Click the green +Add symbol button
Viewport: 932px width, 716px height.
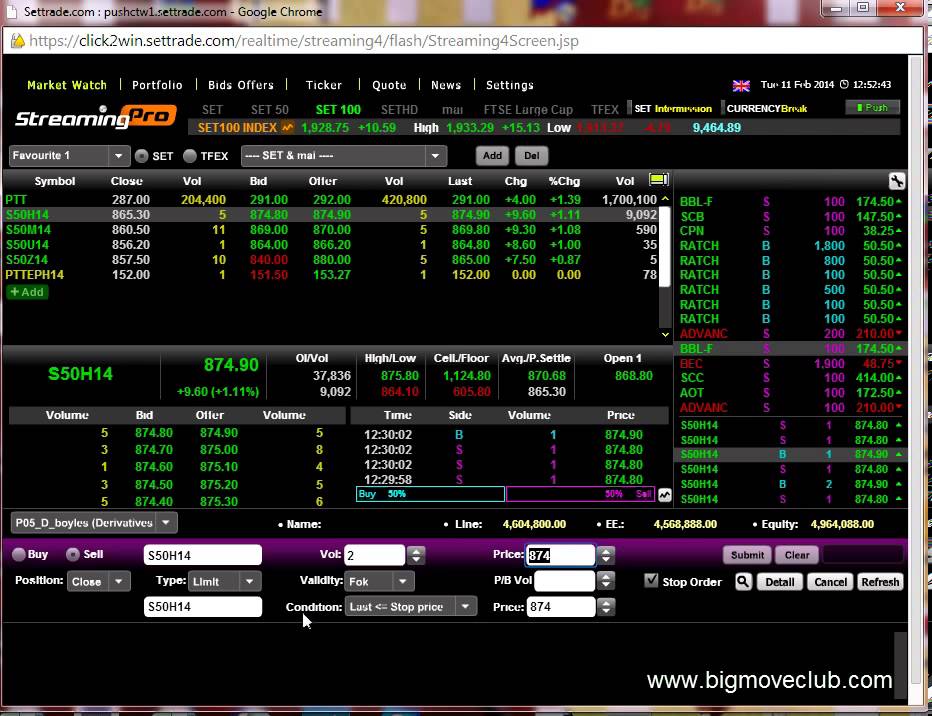point(27,292)
